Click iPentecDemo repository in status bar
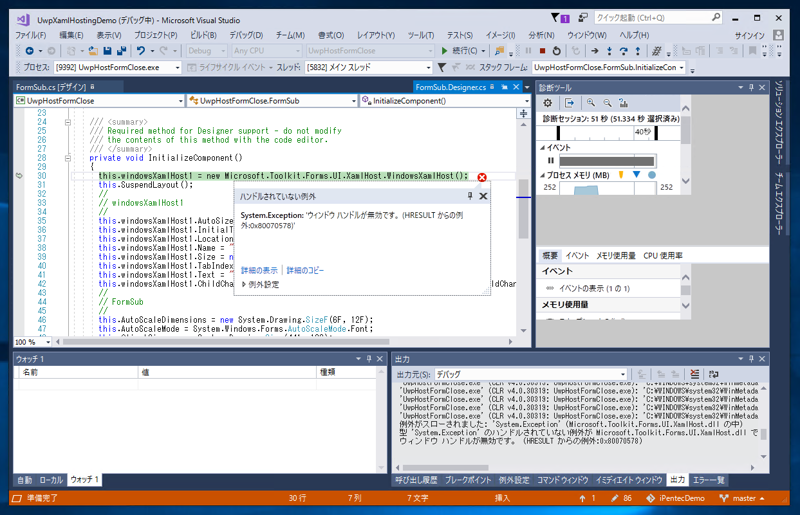This screenshot has width=800, height=515. pos(676,498)
